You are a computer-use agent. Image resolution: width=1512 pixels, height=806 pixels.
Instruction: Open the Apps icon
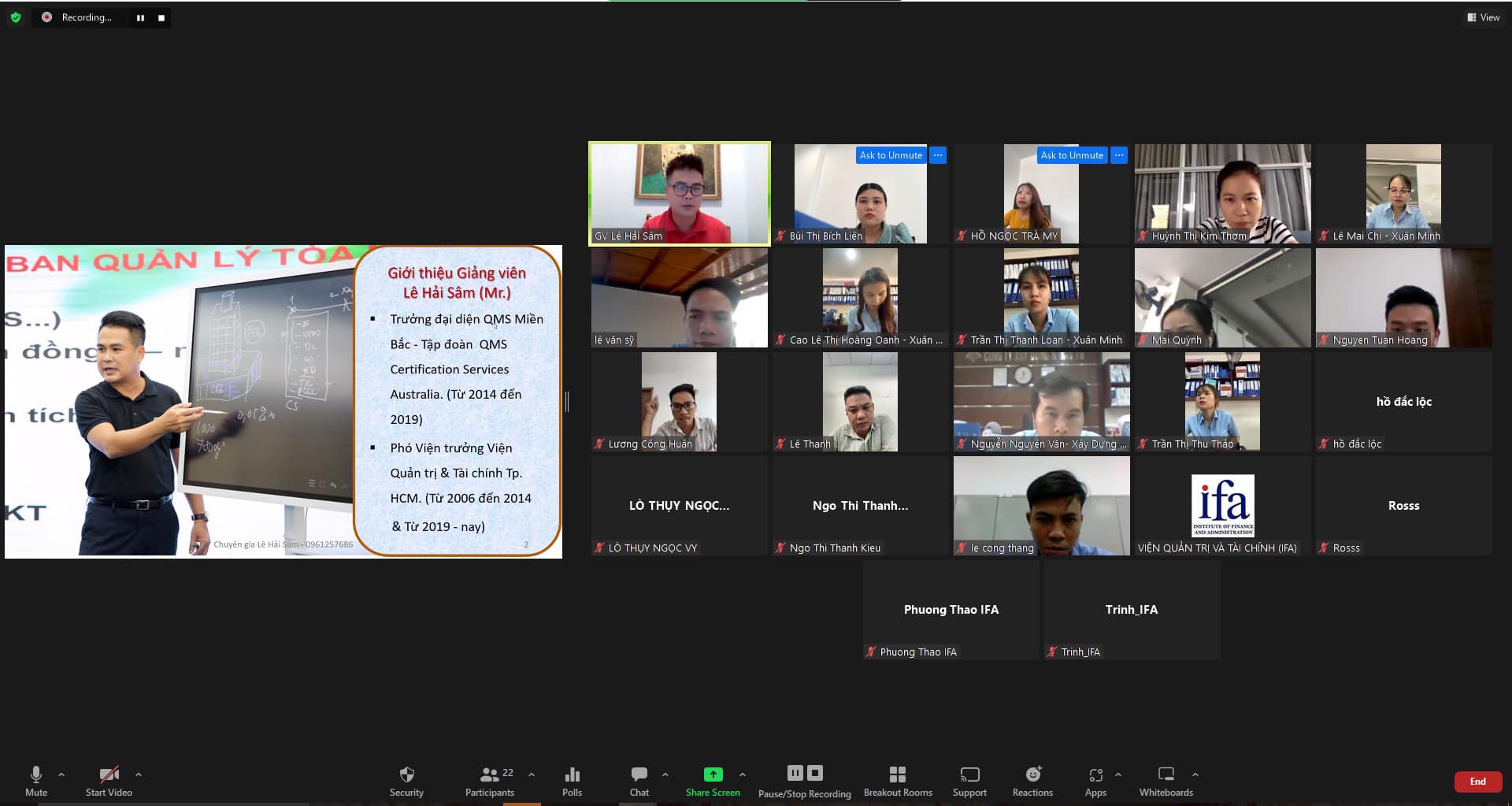1095,775
